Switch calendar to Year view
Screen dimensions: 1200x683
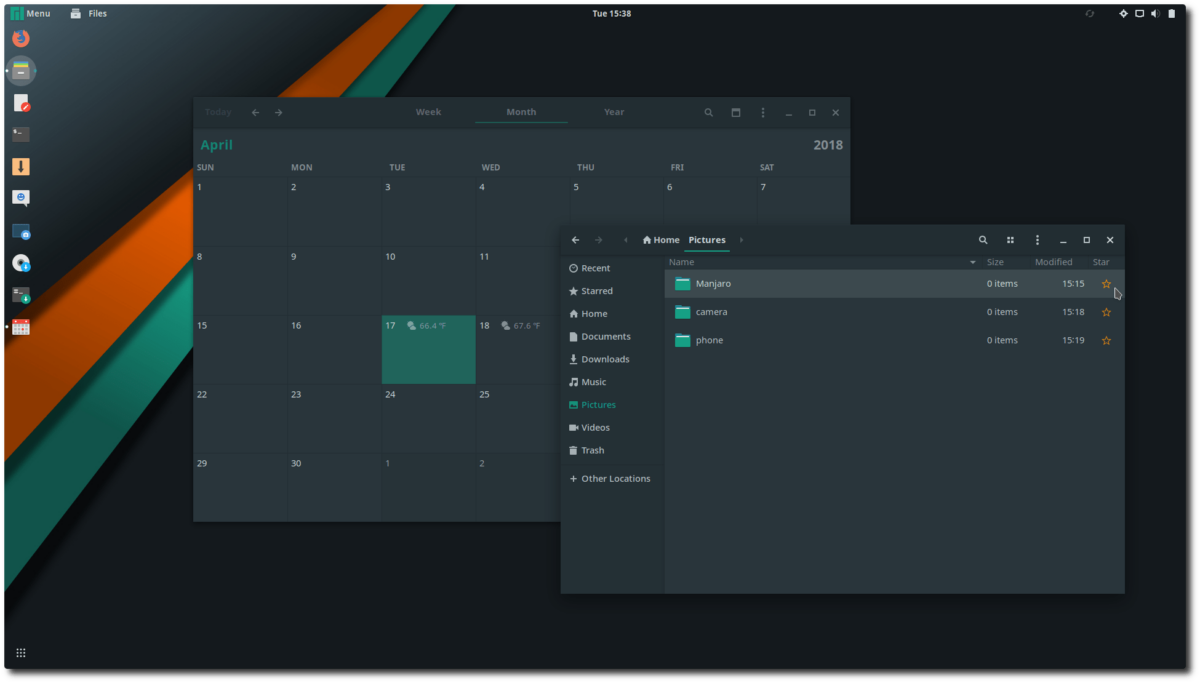point(613,112)
